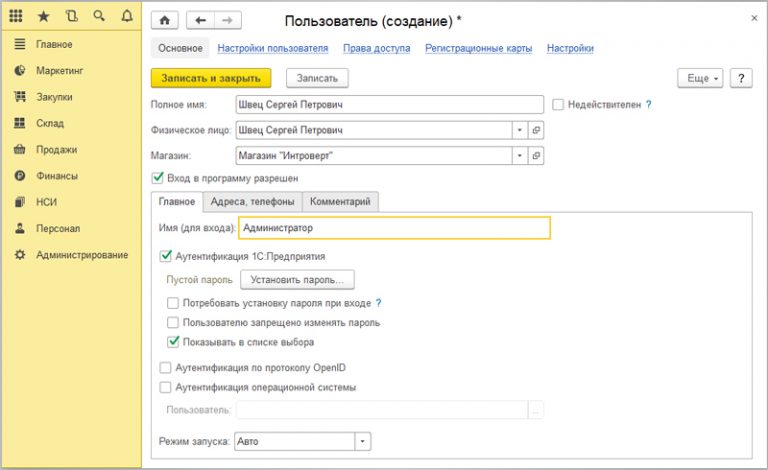Open the Склад section
This screenshot has width=768, height=470.
(x=50, y=123)
